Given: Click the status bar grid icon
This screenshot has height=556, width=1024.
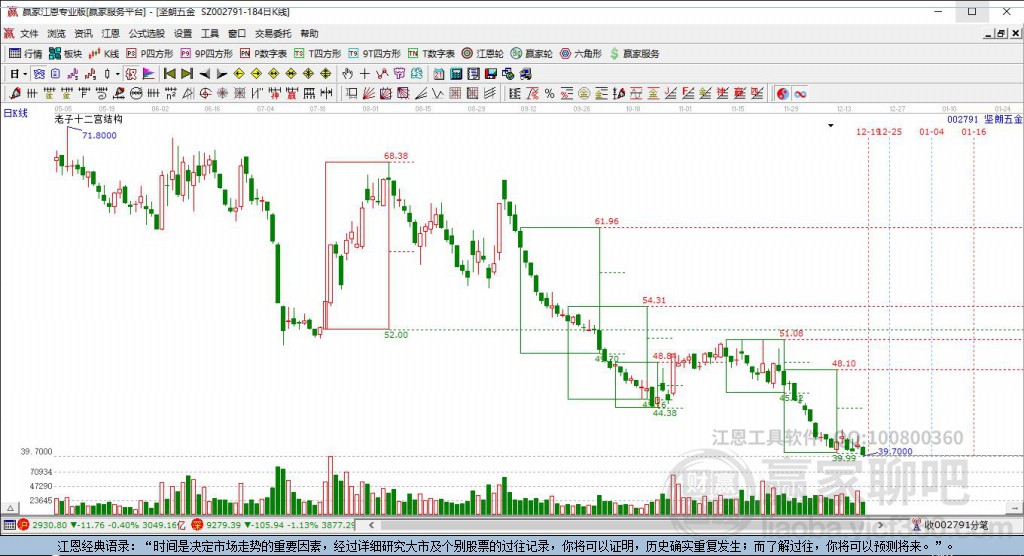Looking at the screenshot, I should point(9,525).
